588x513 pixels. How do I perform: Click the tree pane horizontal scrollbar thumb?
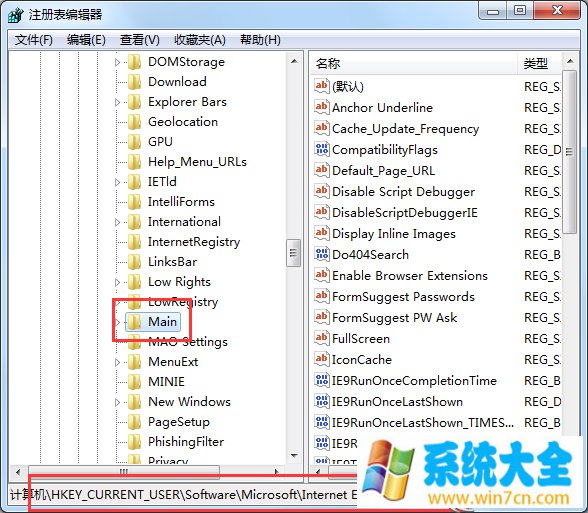(124, 471)
